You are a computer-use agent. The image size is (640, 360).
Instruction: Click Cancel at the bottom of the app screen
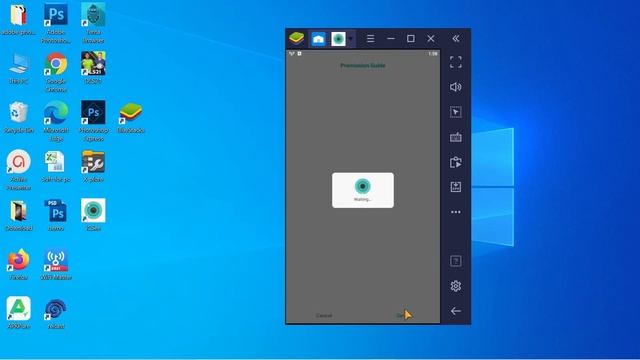pos(324,316)
